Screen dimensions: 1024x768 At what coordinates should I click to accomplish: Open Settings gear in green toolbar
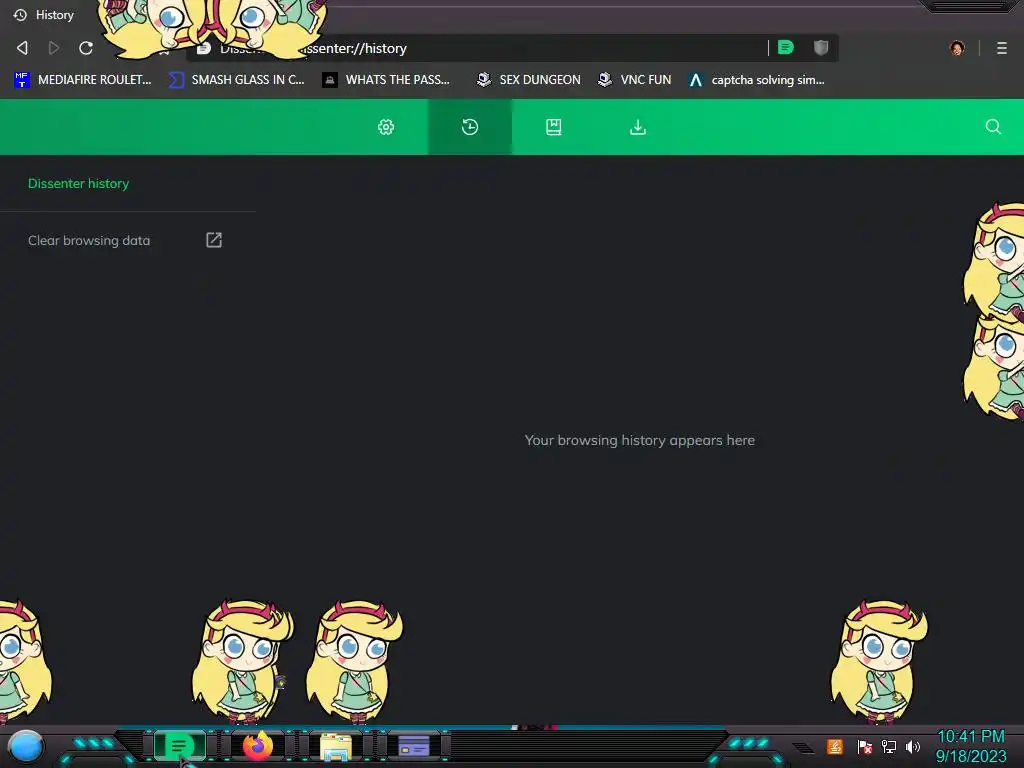(386, 127)
